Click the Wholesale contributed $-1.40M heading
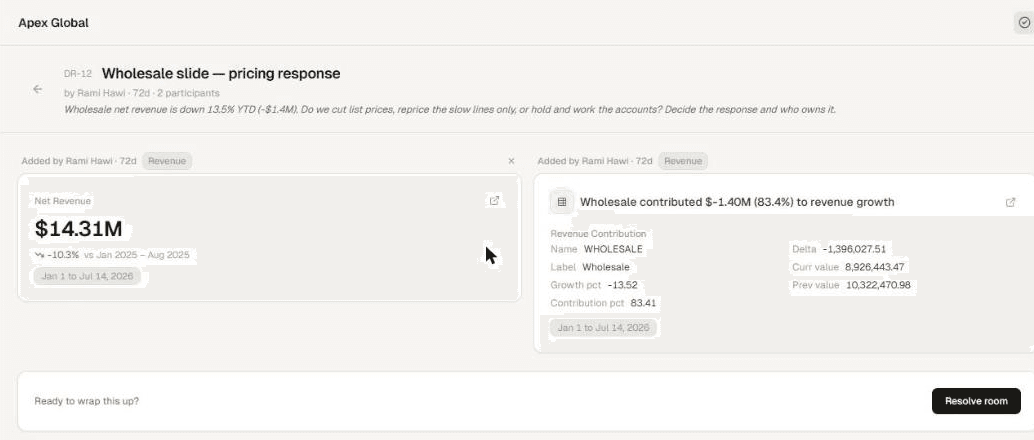This screenshot has height=440, width=1034. 737,203
